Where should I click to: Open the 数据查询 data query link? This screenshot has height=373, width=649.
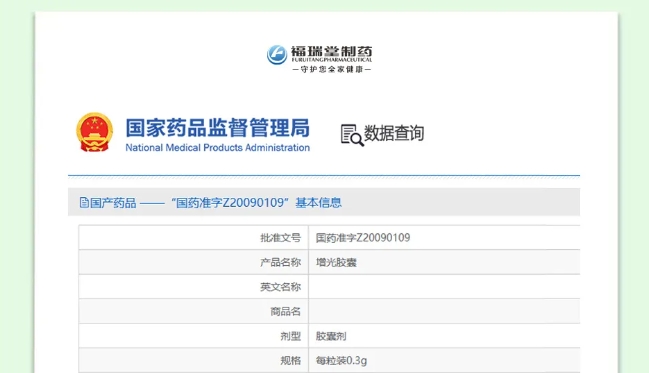tap(394, 133)
